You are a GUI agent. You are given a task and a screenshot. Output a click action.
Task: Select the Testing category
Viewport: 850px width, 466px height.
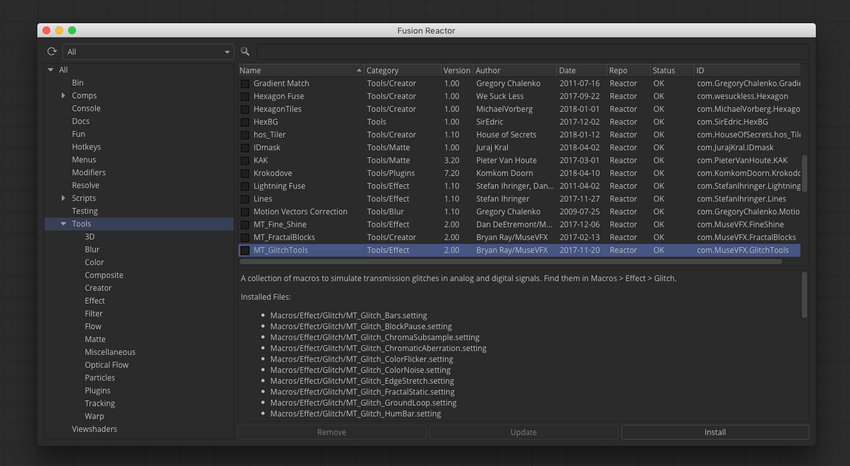(85, 211)
